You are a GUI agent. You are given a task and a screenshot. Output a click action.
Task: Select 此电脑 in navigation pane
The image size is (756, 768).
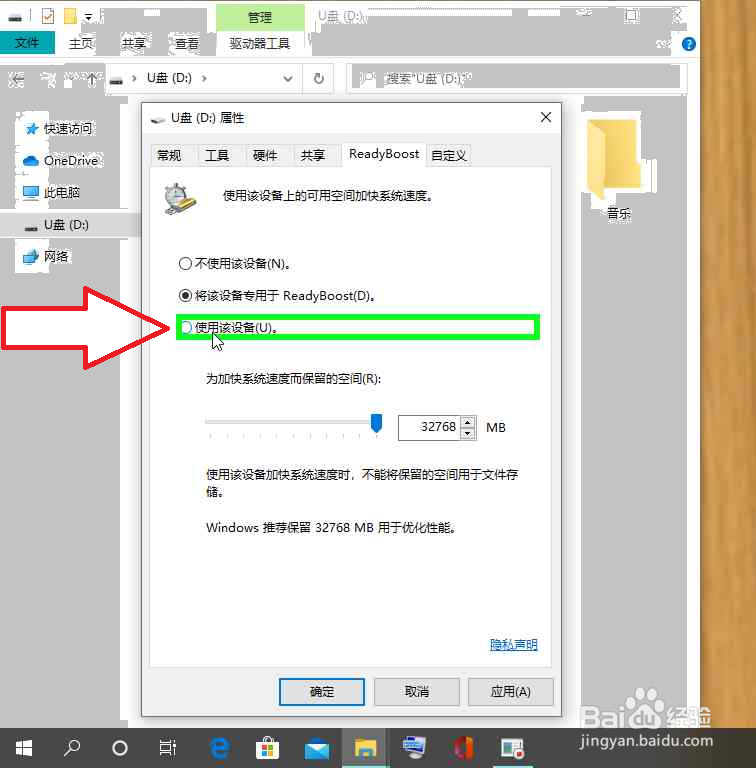pyautogui.click(x=51, y=192)
